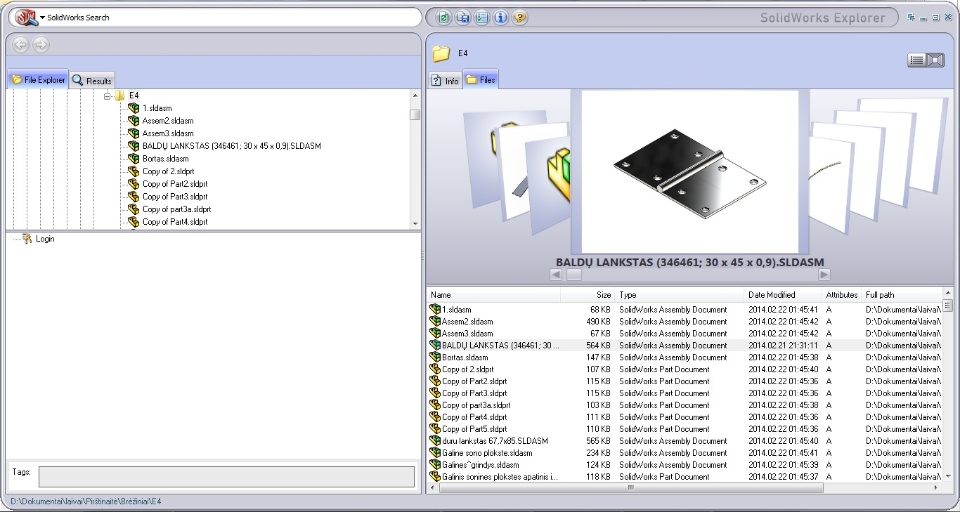Switch to list view toggle button
Viewport: 960px width, 512px height.
[x=917, y=60]
